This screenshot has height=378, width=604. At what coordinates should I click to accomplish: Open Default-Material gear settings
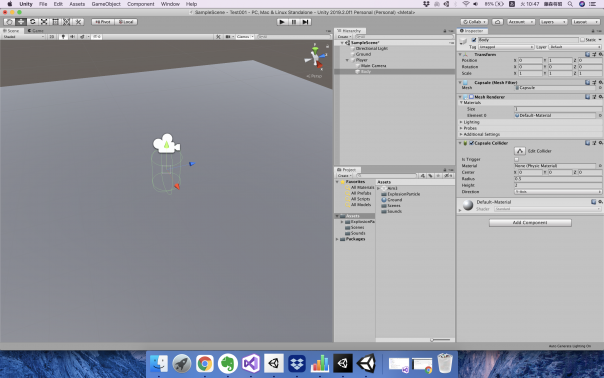tap(600, 202)
